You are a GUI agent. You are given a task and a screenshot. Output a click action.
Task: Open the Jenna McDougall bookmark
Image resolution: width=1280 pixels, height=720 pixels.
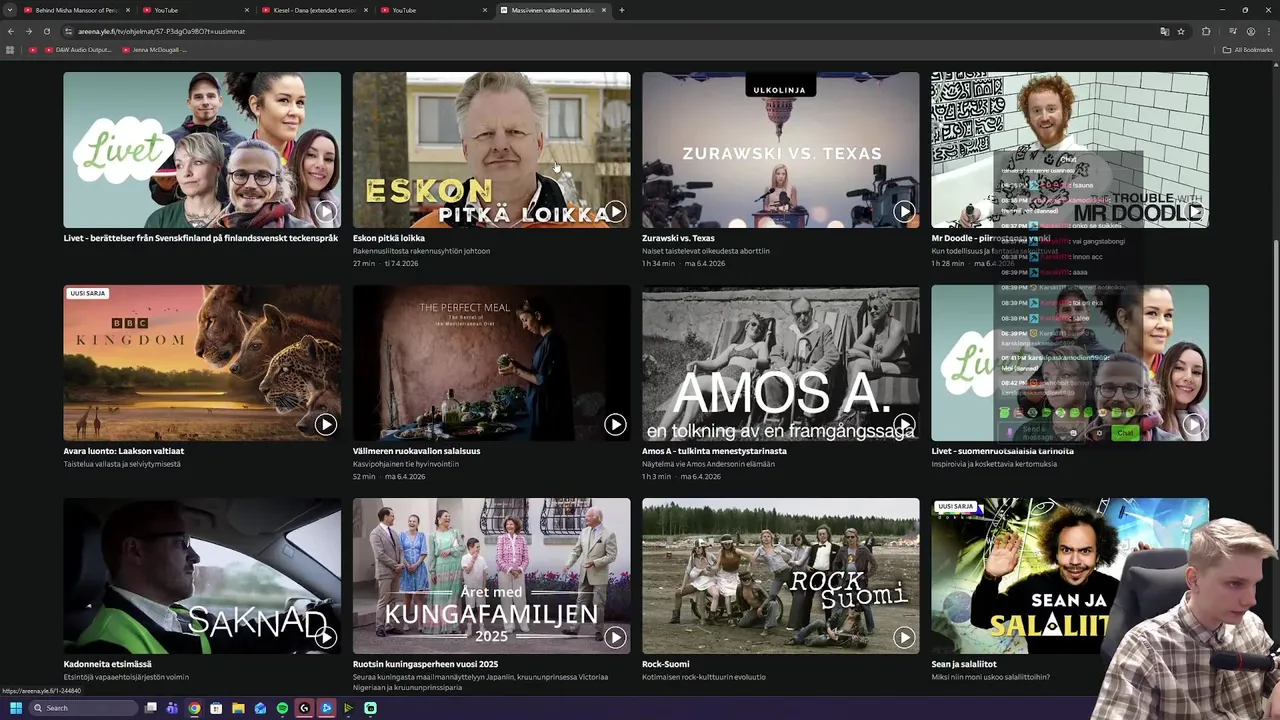[x=154, y=50]
